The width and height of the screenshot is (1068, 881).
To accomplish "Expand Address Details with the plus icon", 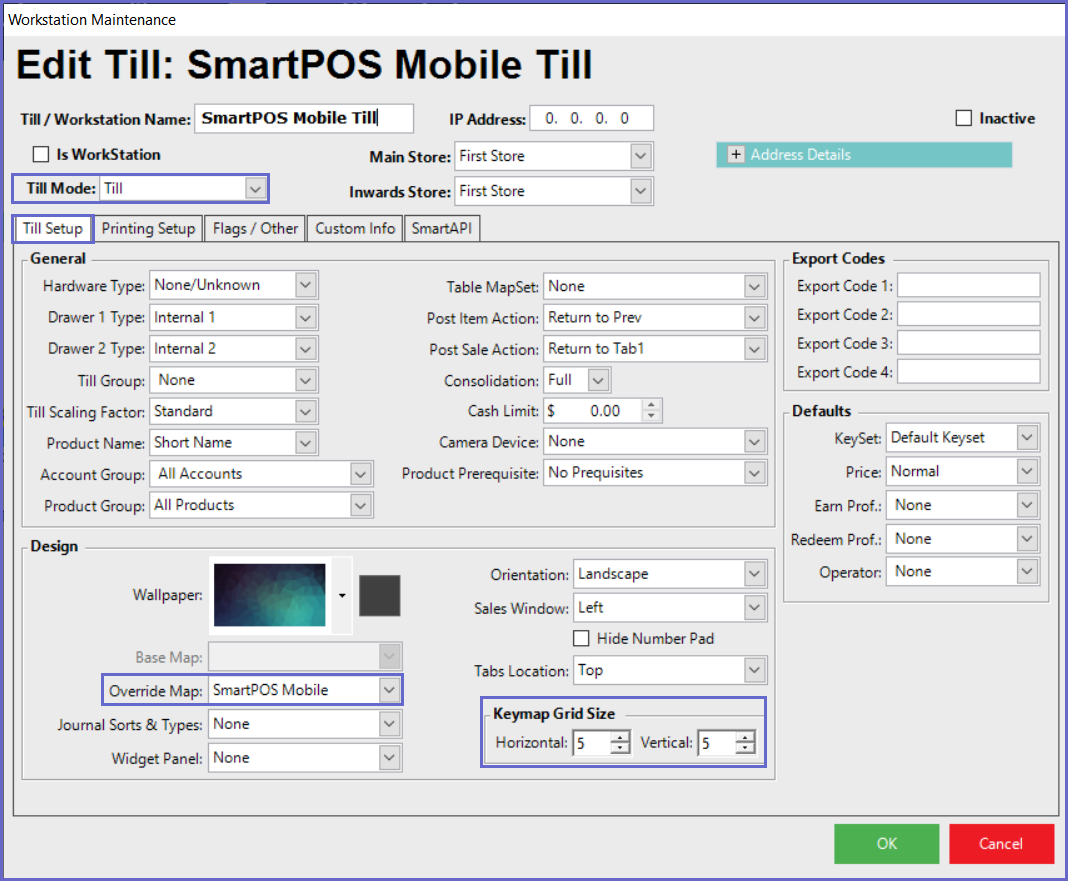I will pyautogui.click(x=736, y=155).
